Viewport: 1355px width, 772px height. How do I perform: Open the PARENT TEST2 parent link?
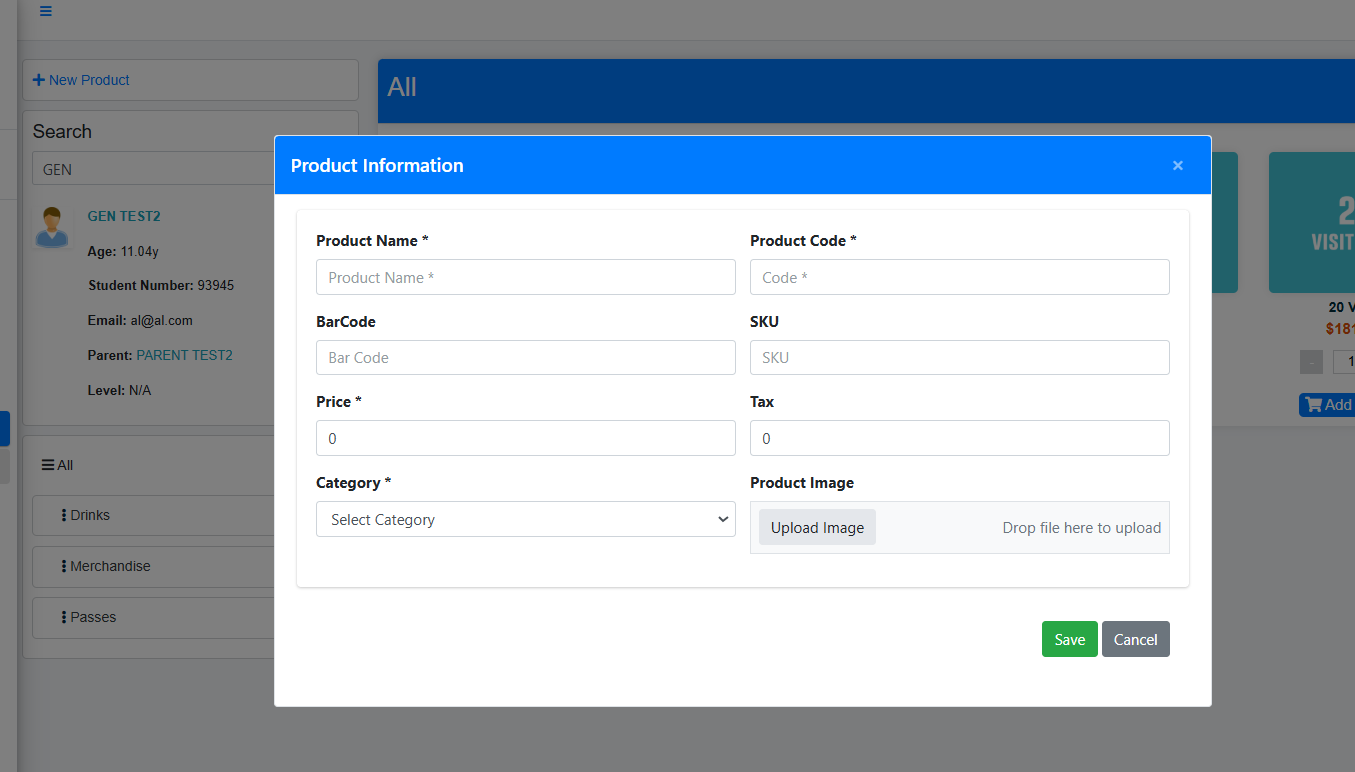[x=184, y=355]
